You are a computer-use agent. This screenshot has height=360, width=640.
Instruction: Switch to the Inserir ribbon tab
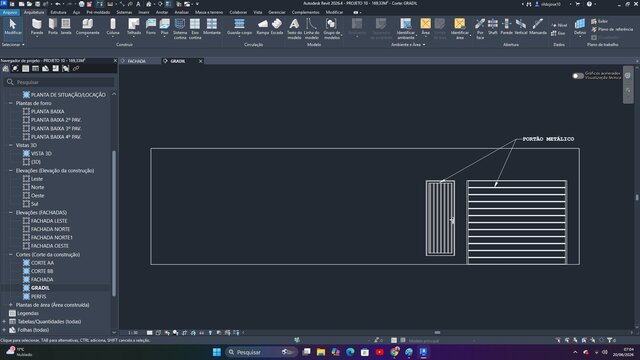point(144,12)
